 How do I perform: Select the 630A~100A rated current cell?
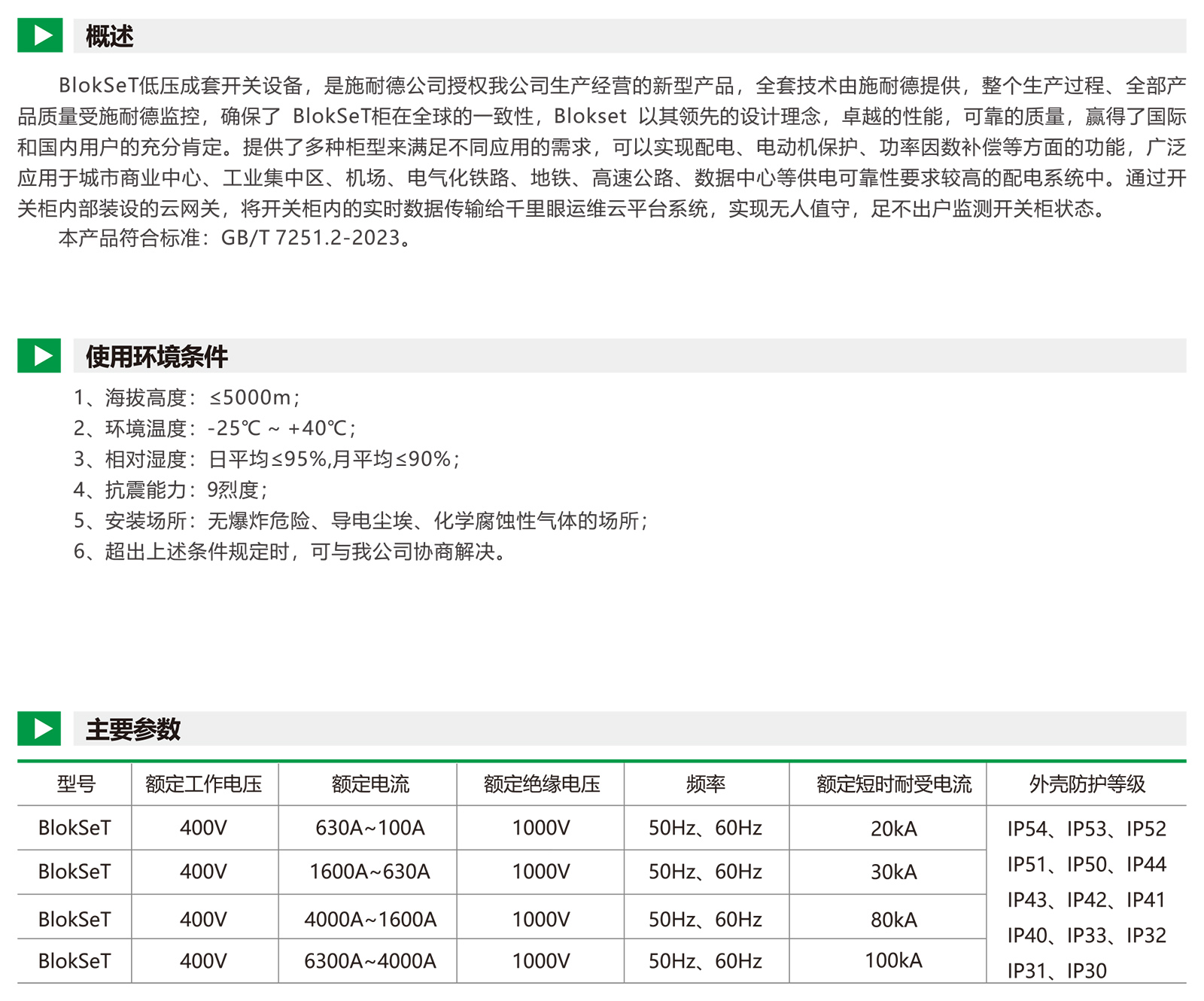(370, 828)
